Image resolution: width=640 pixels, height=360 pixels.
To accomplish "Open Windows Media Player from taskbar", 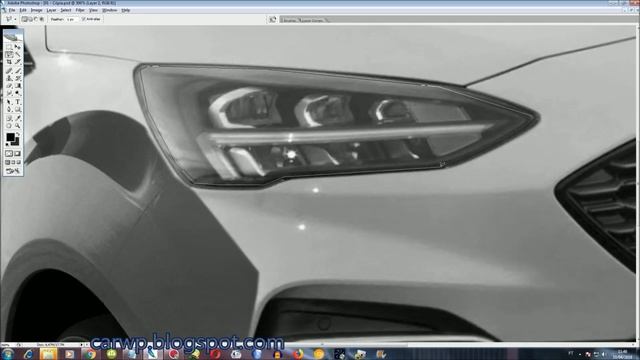I will coord(69,354).
